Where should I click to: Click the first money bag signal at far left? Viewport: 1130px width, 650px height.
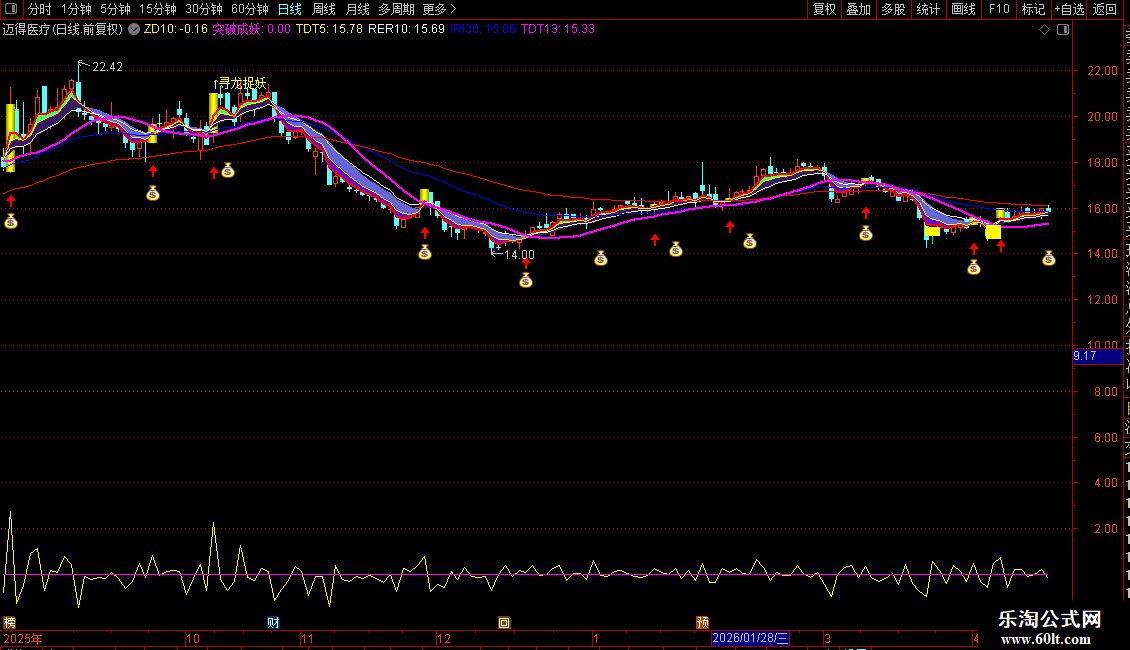coord(11,222)
